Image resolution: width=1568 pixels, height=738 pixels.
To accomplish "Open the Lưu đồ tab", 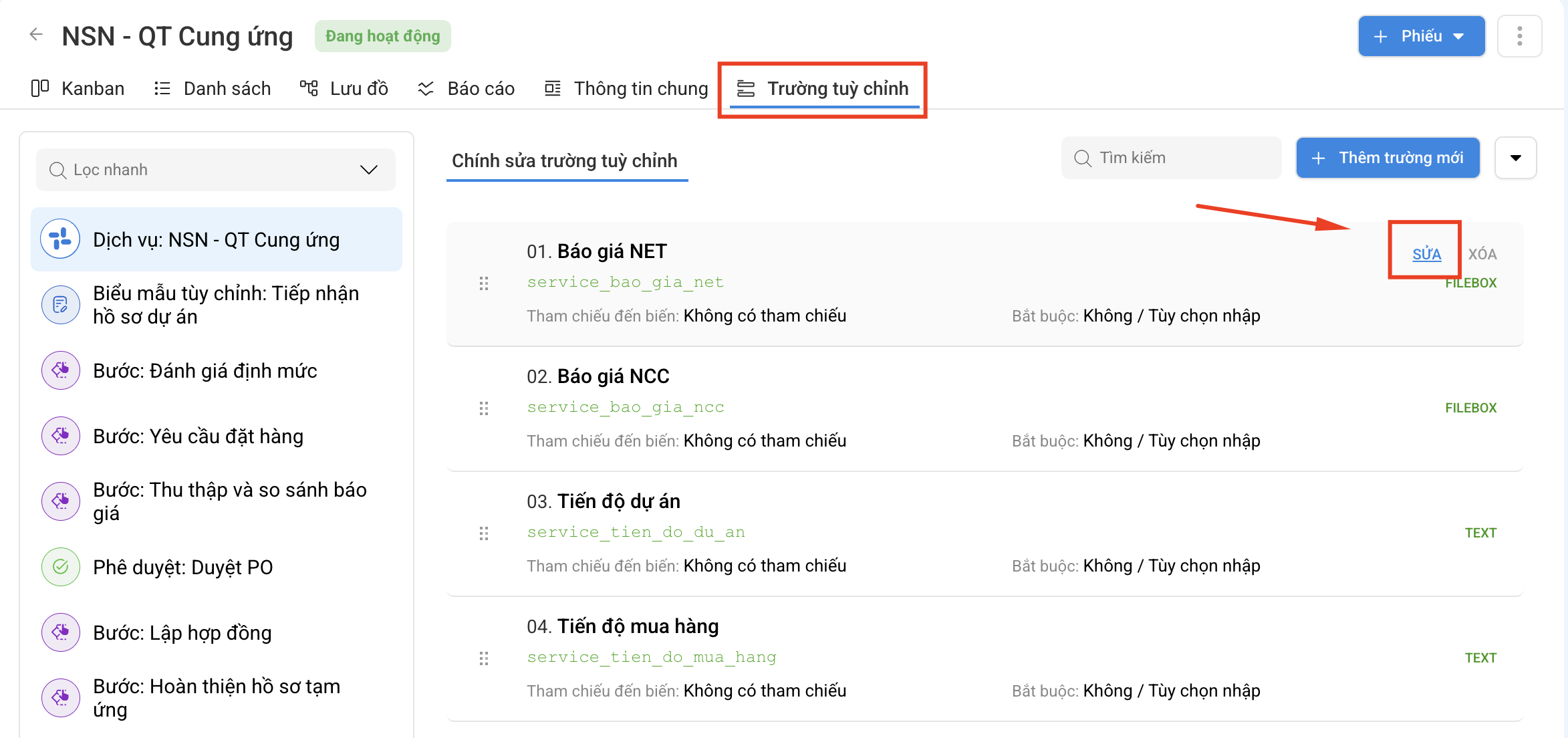I will click(344, 88).
